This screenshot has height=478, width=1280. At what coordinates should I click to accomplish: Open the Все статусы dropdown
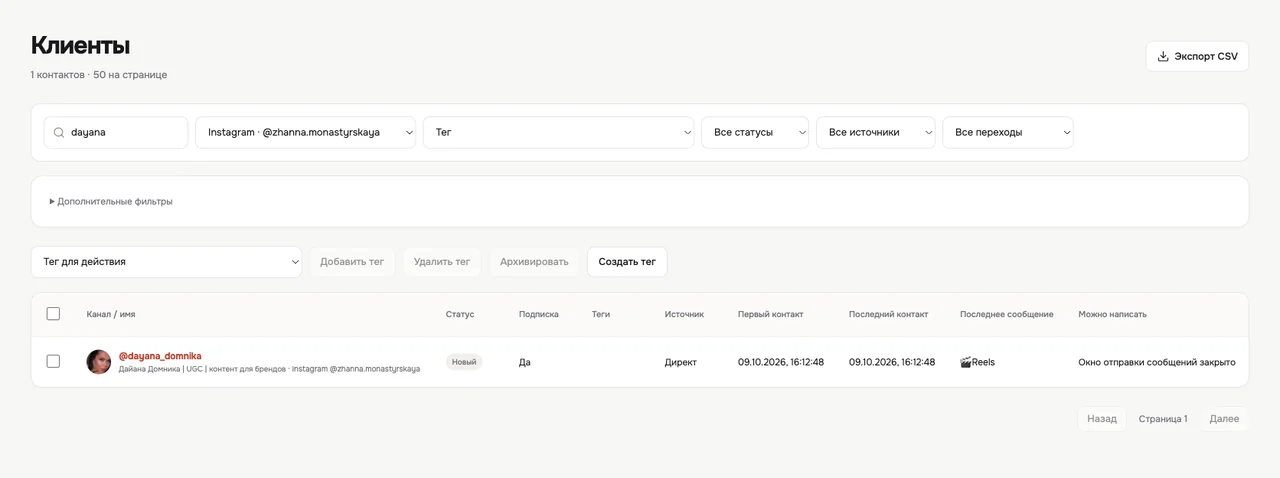pyautogui.click(x=755, y=132)
